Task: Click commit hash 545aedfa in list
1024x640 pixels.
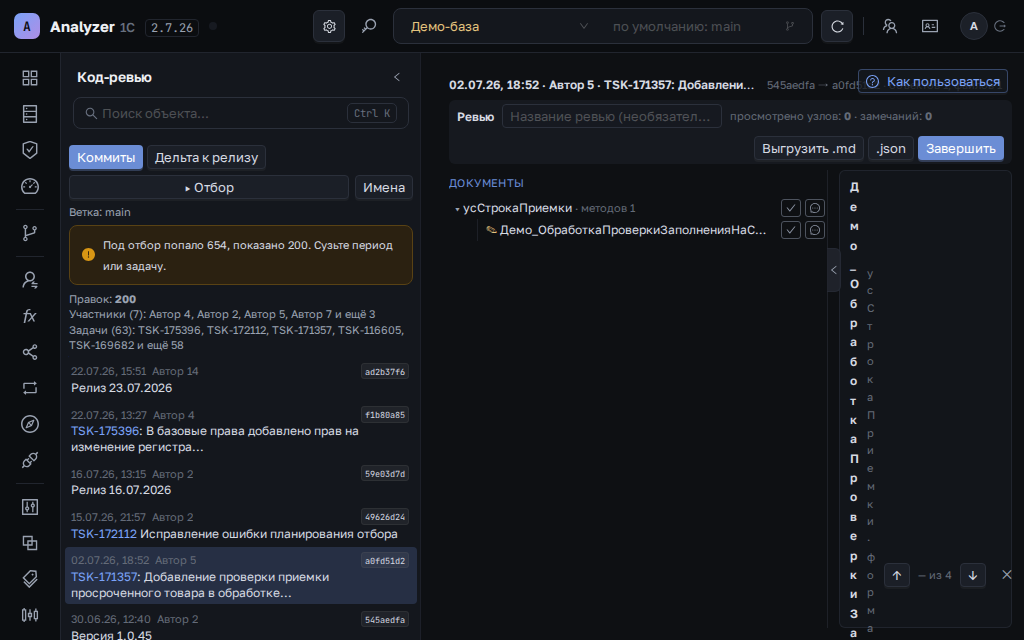Action: click(x=385, y=619)
